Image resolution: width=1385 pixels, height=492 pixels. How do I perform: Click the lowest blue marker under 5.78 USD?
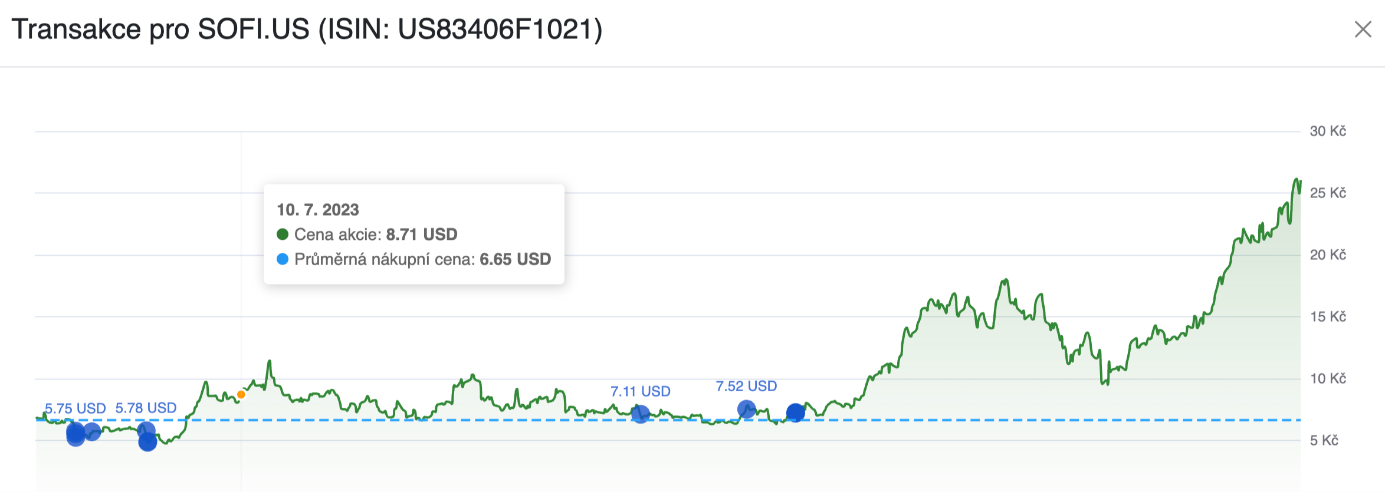(148, 442)
